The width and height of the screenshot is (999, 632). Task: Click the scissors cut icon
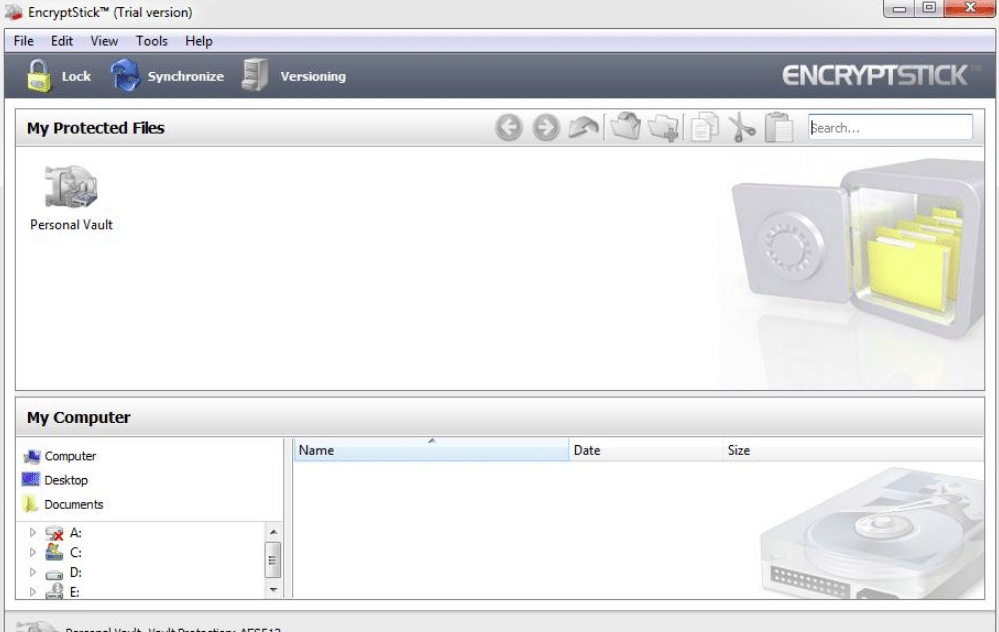[742, 127]
